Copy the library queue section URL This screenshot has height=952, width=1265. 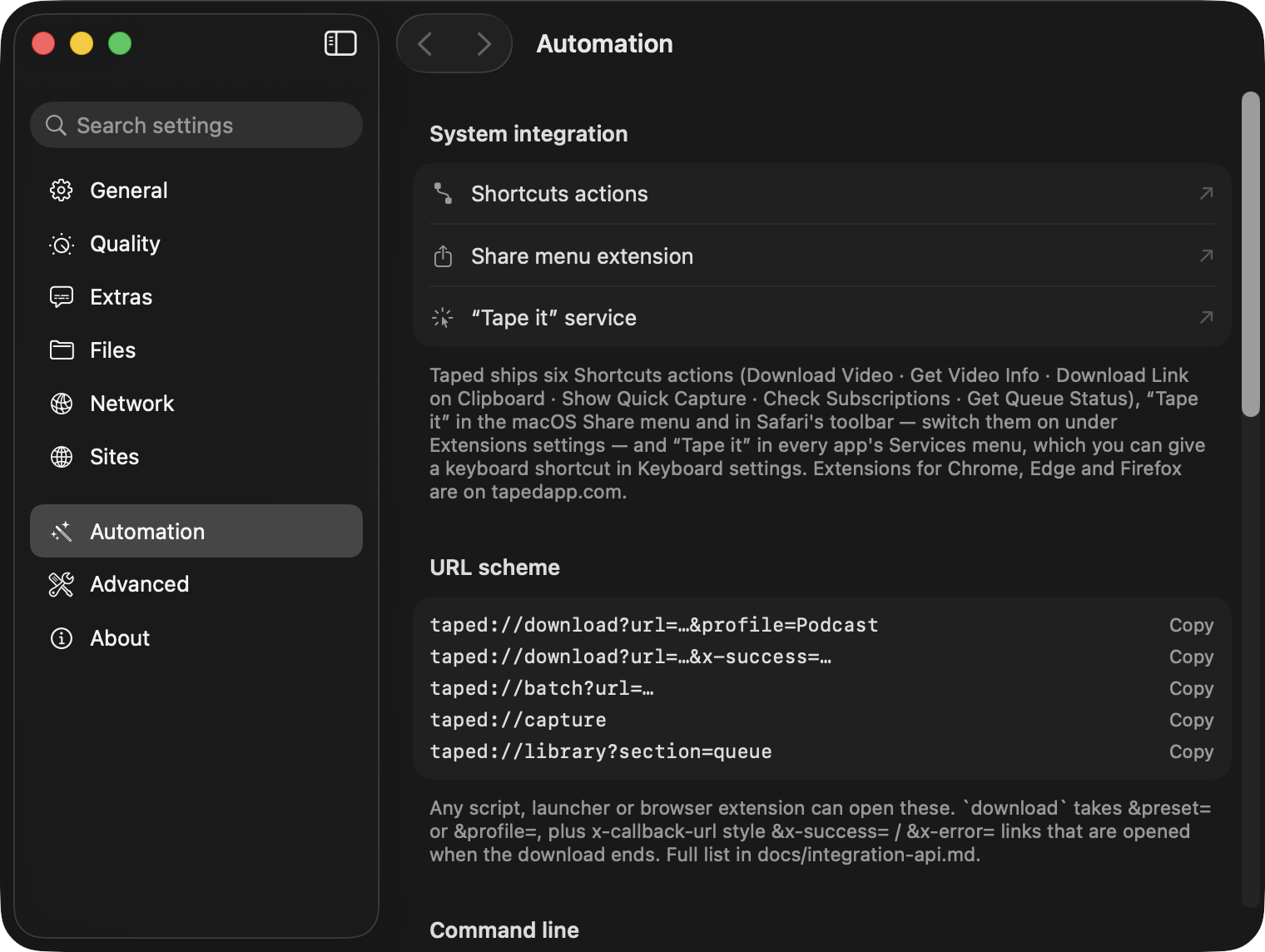[1191, 751]
